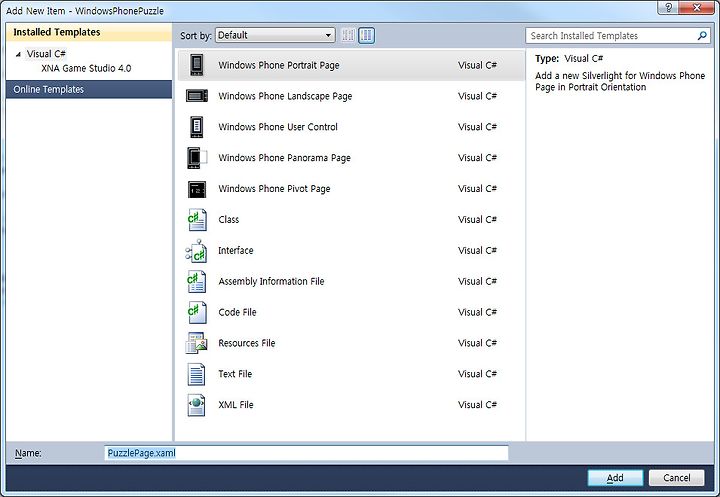Click the "Windows Phone User Control" label

(x=278, y=127)
